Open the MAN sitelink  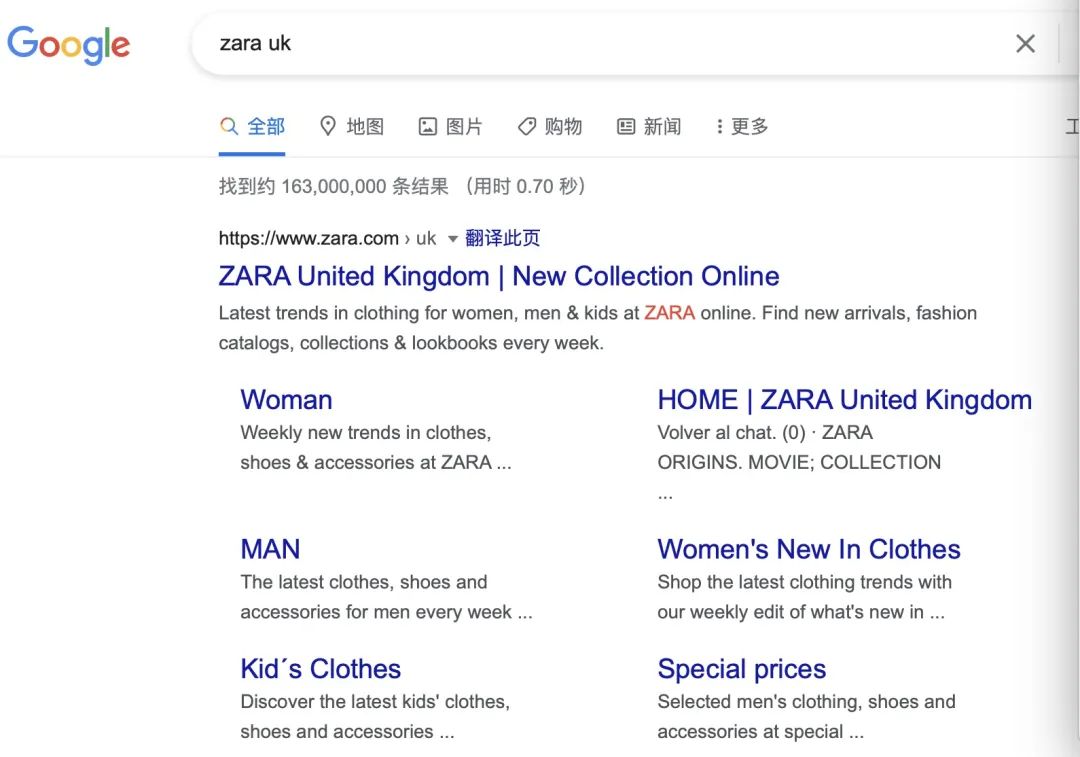[270, 549]
